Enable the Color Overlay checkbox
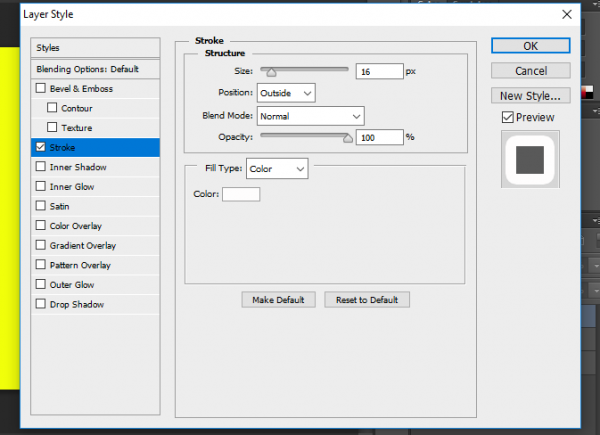The width and height of the screenshot is (600, 435). 41,225
